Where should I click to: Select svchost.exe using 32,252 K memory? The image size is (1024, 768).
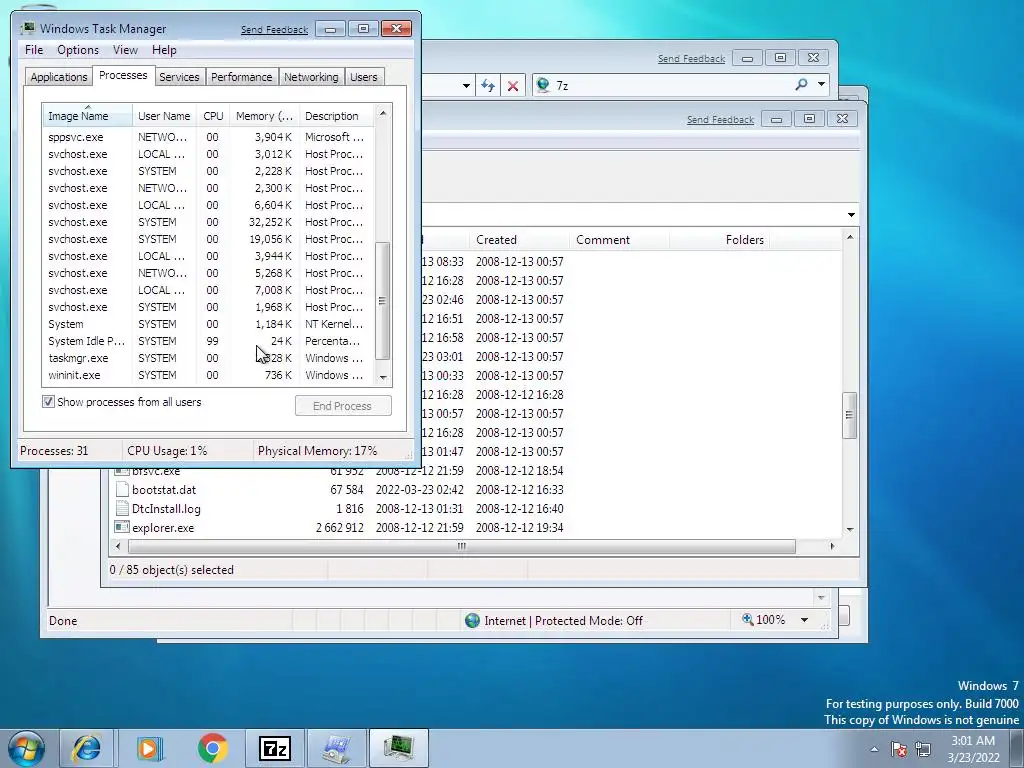[208, 222]
